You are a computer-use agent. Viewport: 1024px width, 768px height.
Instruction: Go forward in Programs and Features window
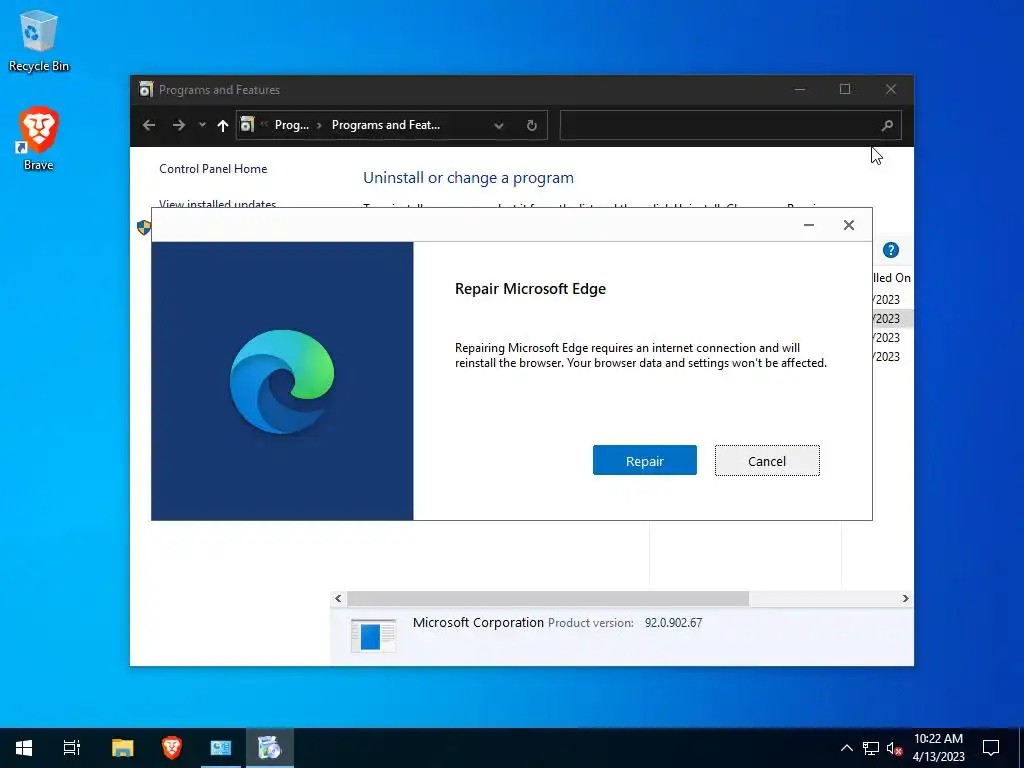(178, 125)
